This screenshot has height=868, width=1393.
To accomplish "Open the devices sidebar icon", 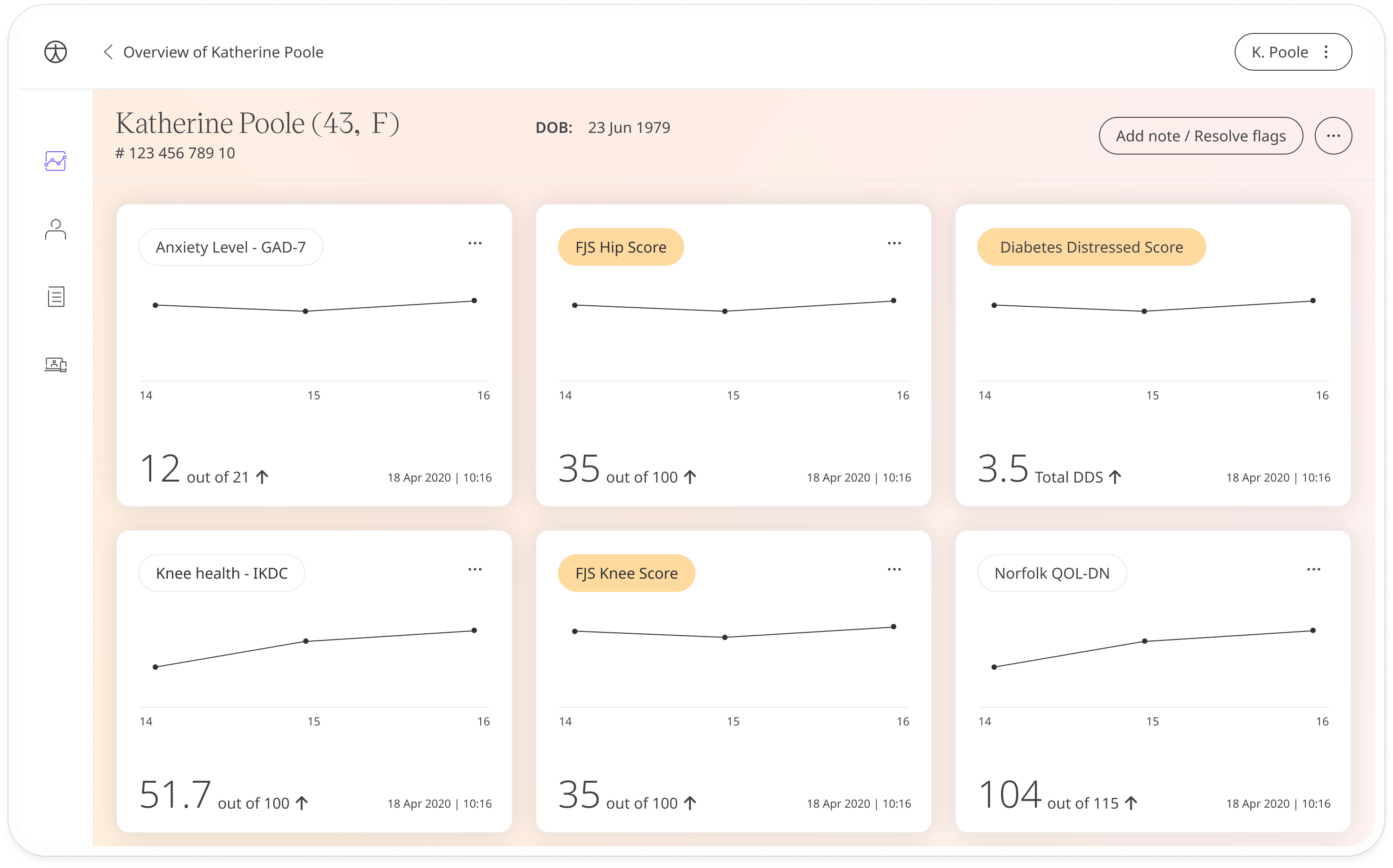I will (56, 365).
